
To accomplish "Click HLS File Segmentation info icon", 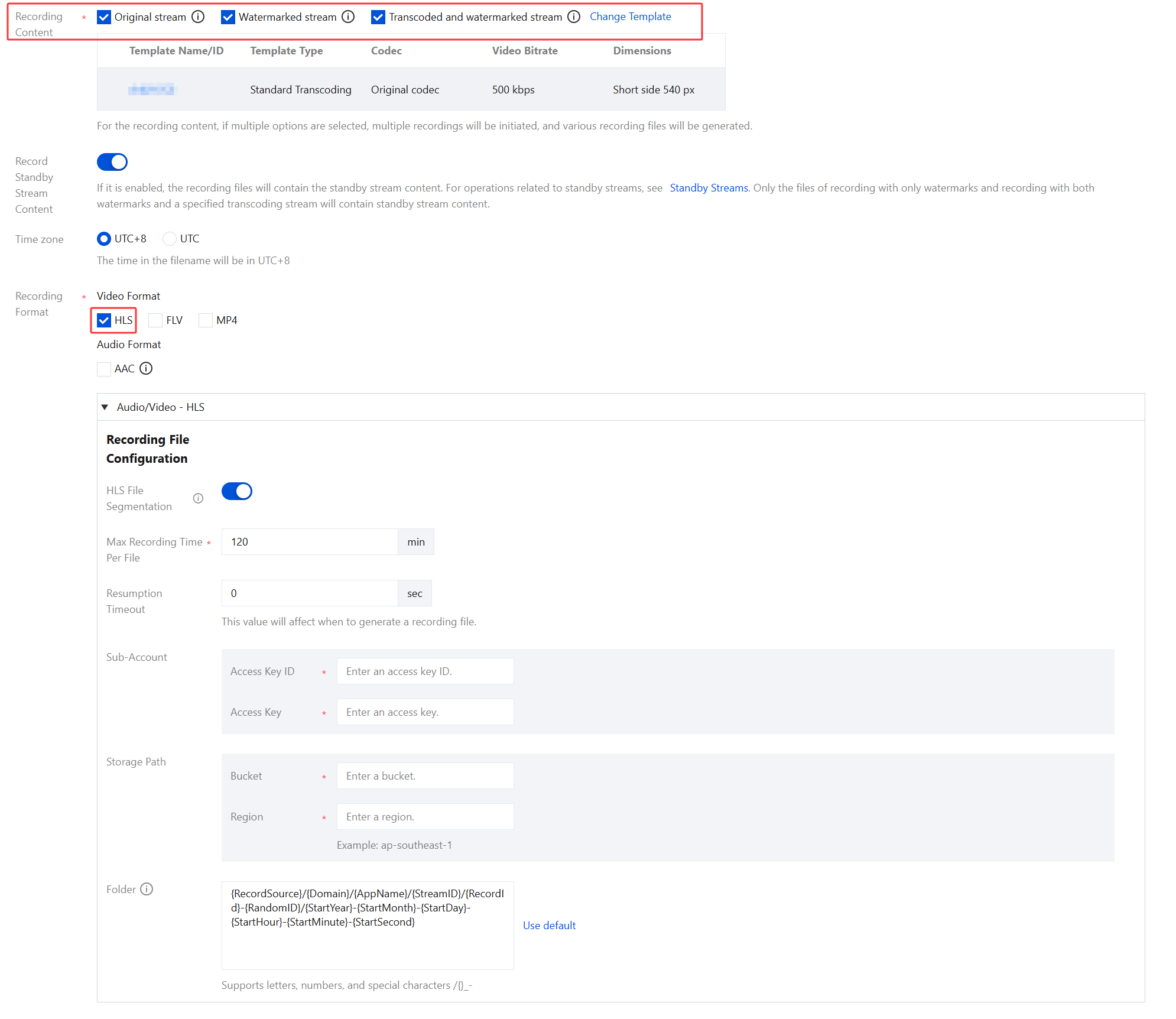I will 199,498.
